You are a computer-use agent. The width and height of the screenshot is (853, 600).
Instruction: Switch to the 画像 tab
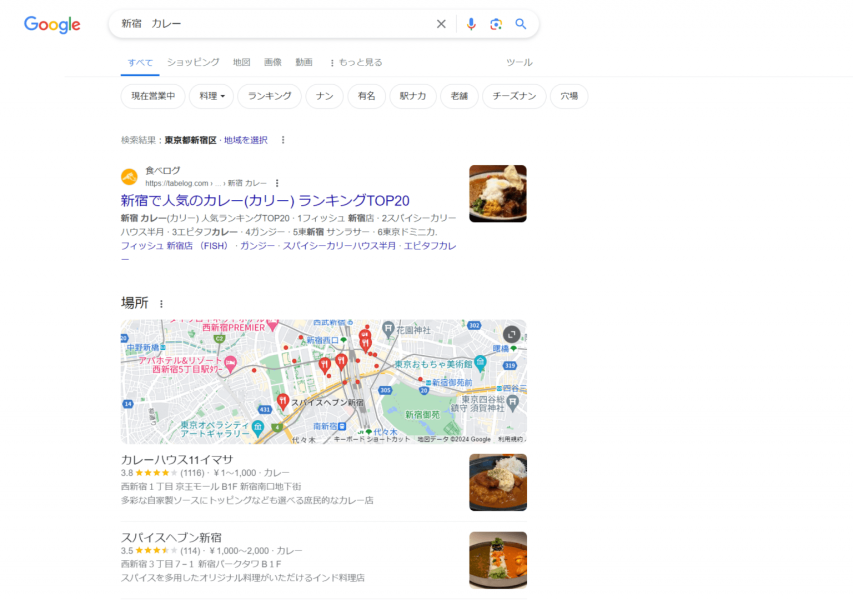click(x=273, y=62)
